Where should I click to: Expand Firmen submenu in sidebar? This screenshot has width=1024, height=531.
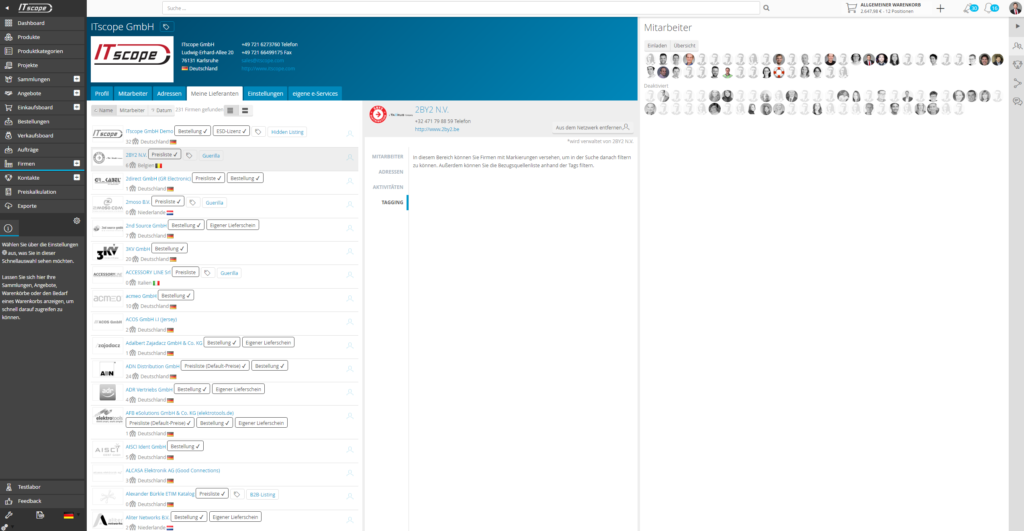pyautogui.click(x=76, y=163)
